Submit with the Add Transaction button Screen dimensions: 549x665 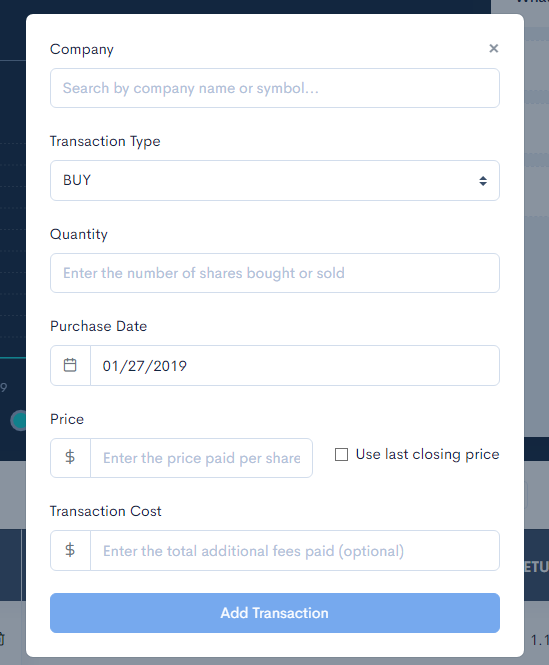pyautogui.click(x=275, y=613)
